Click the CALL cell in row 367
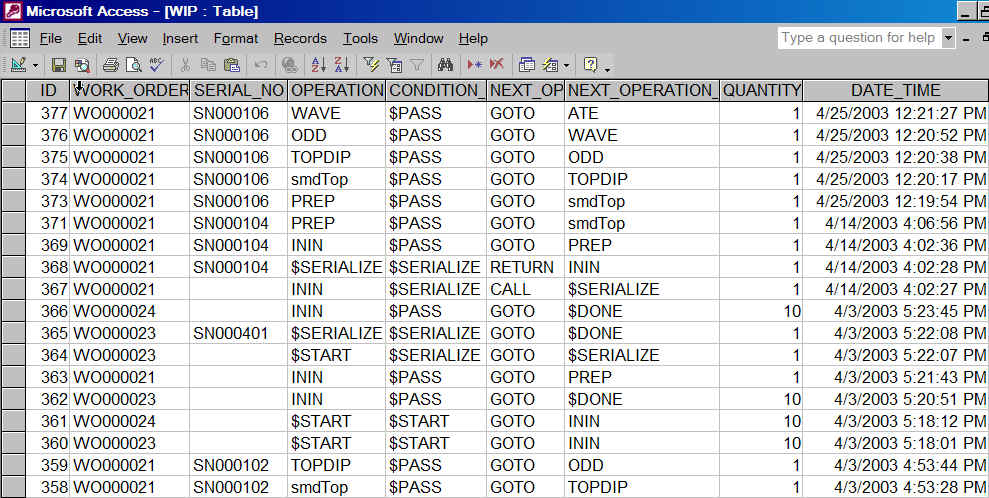This screenshot has width=989, height=498. click(x=525, y=289)
